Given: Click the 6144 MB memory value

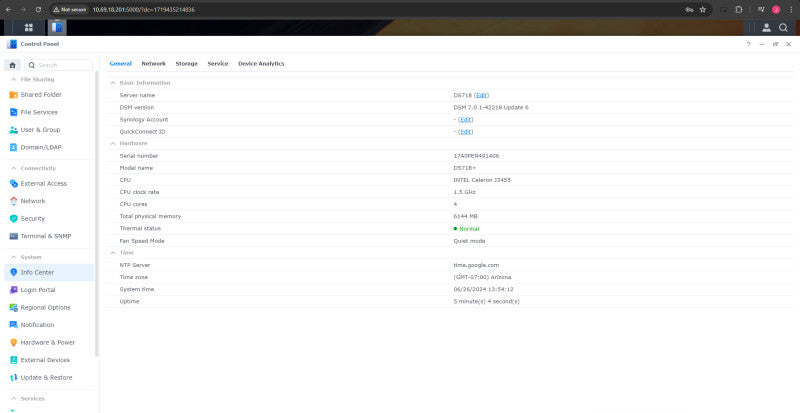Looking at the screenshot, I should tap(465, 216).
